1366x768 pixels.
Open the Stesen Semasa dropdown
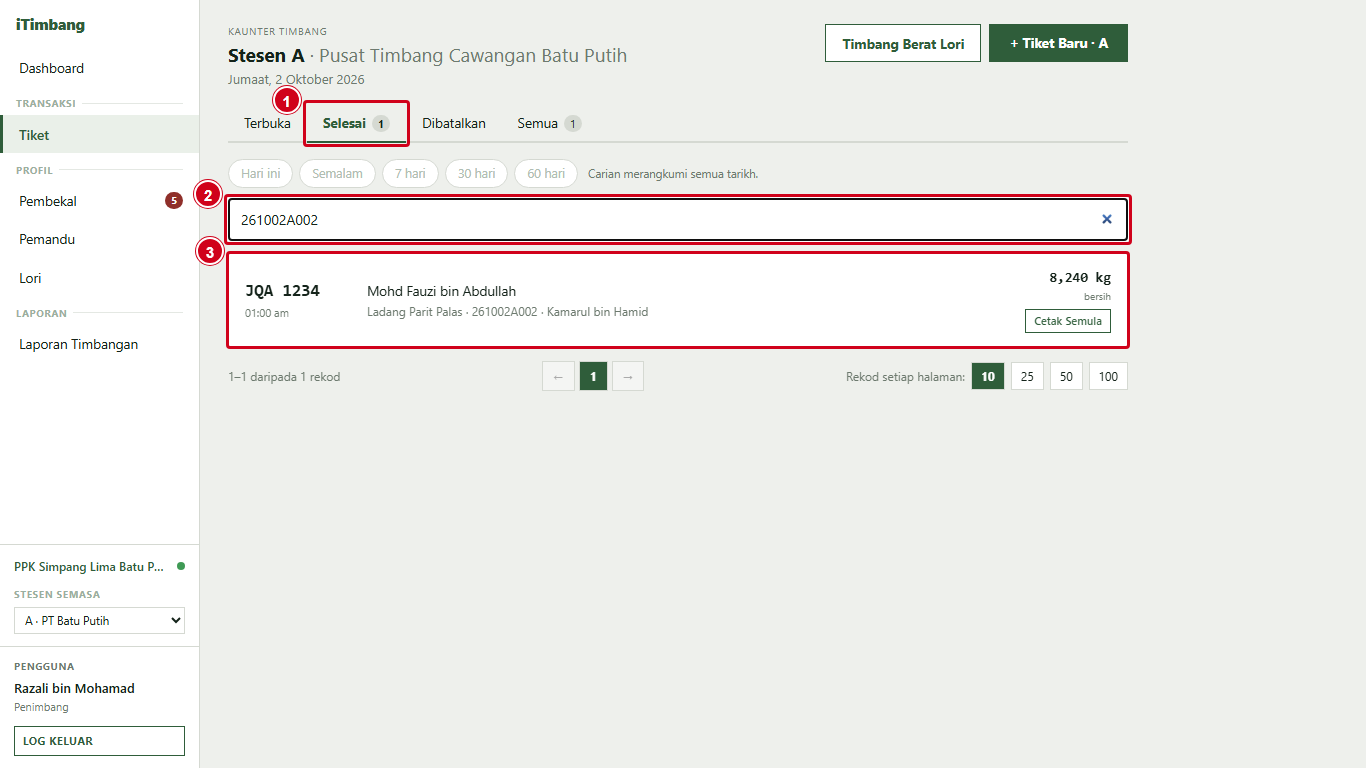(x=99, y=620)
